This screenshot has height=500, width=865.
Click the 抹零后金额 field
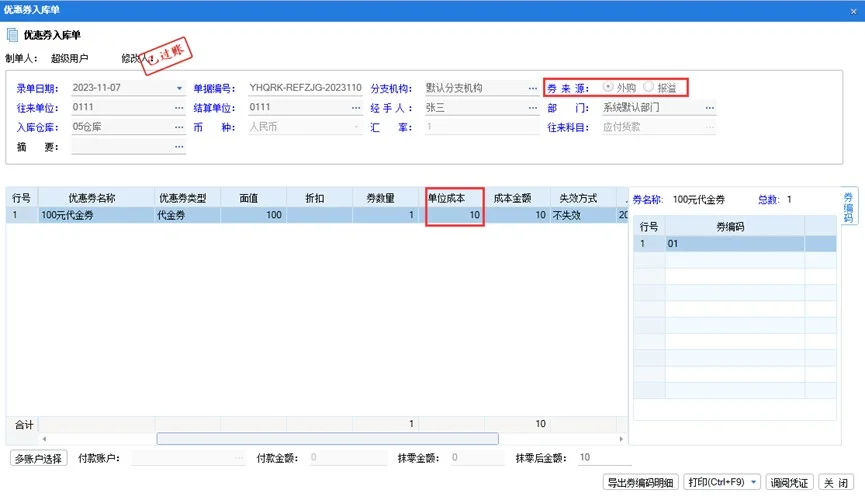coord(604,458)
